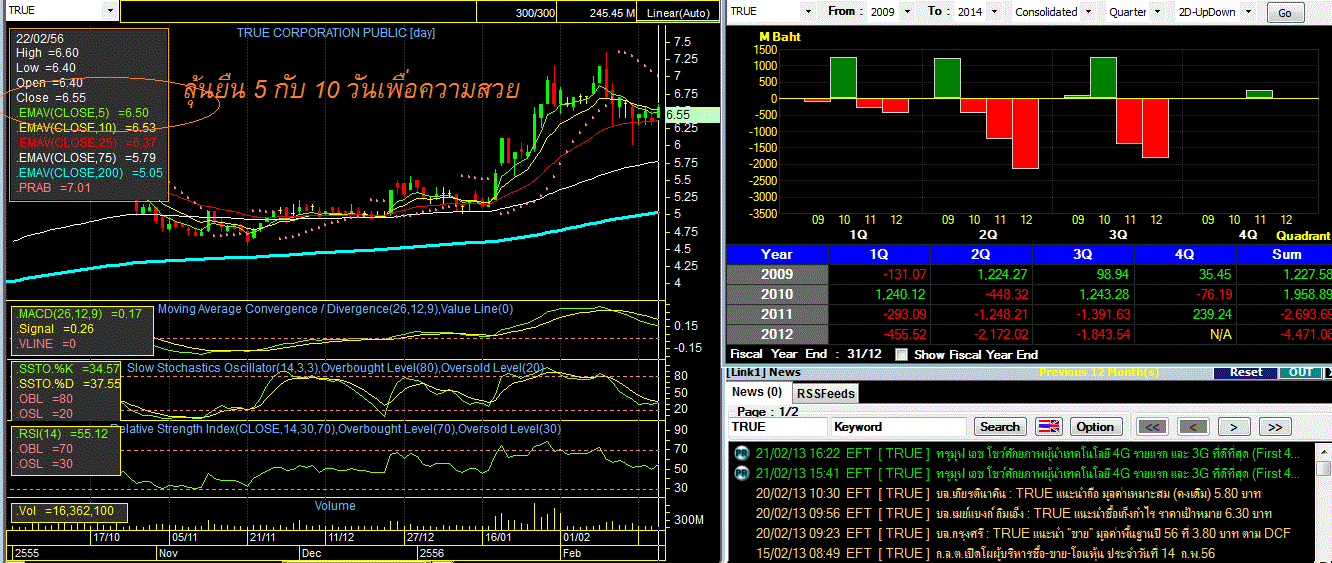Click the news Search button
This screenshot has width=1332, height=563.
1000,427
